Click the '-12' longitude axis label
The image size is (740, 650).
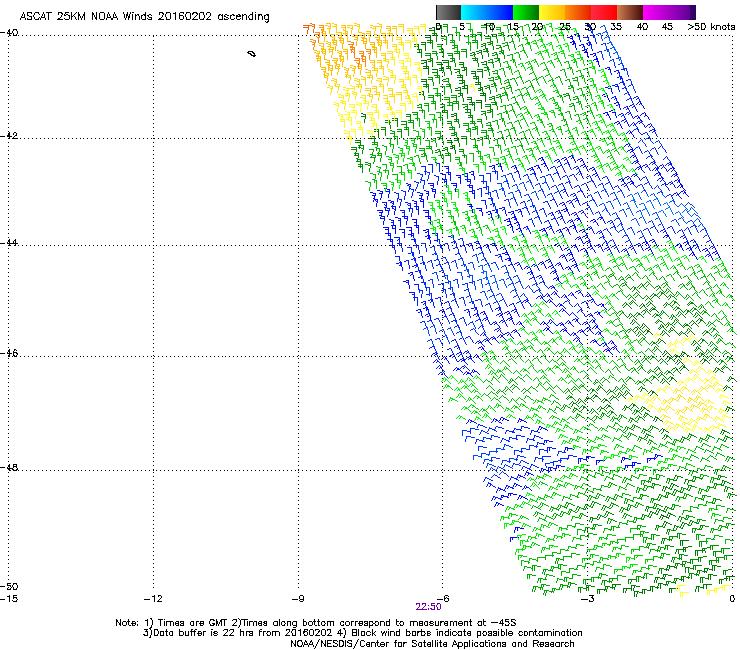point(153,599)
